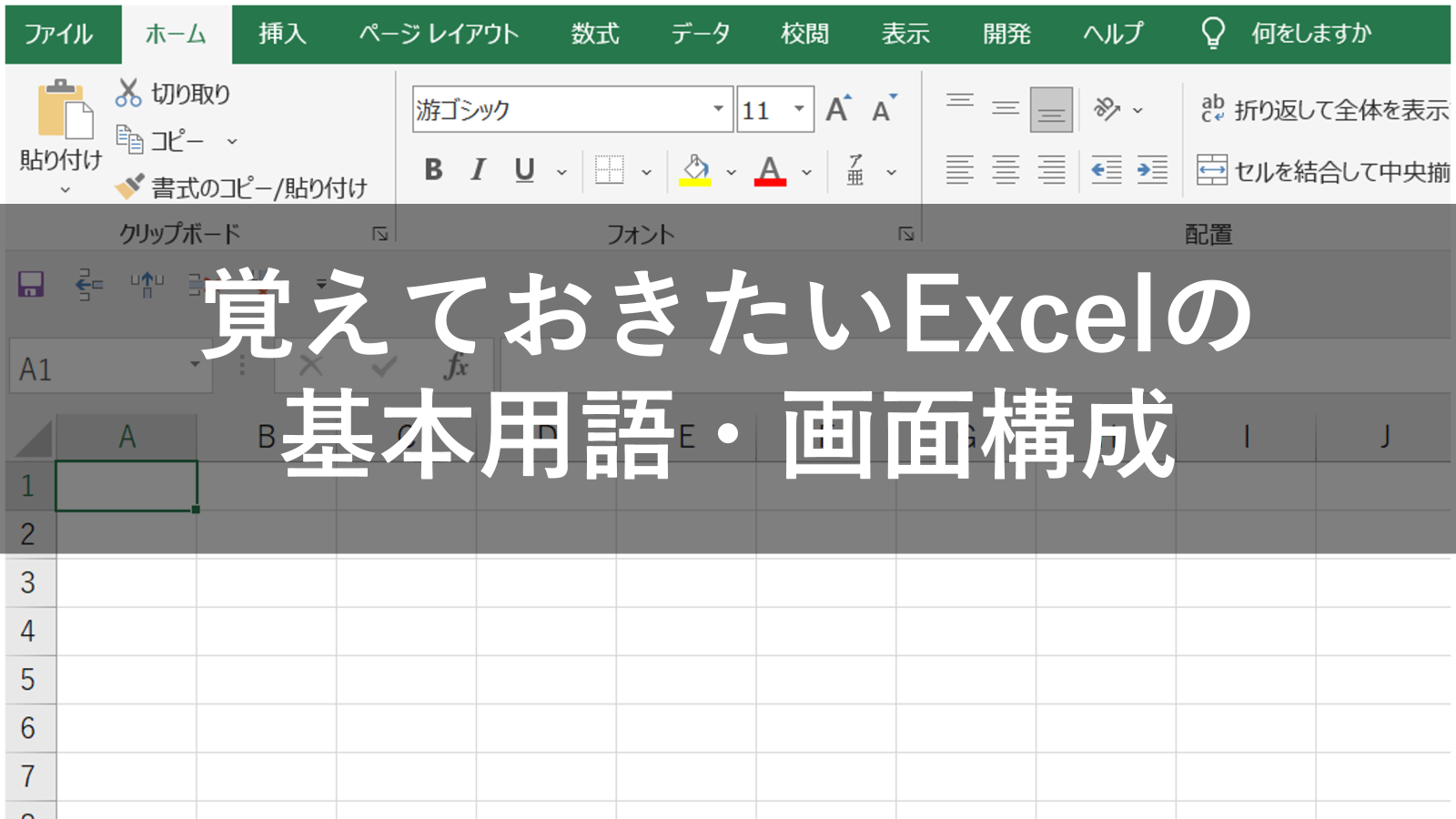Expand the borders dropdown arrow
Screen dimensions: 1456x819
646,172
